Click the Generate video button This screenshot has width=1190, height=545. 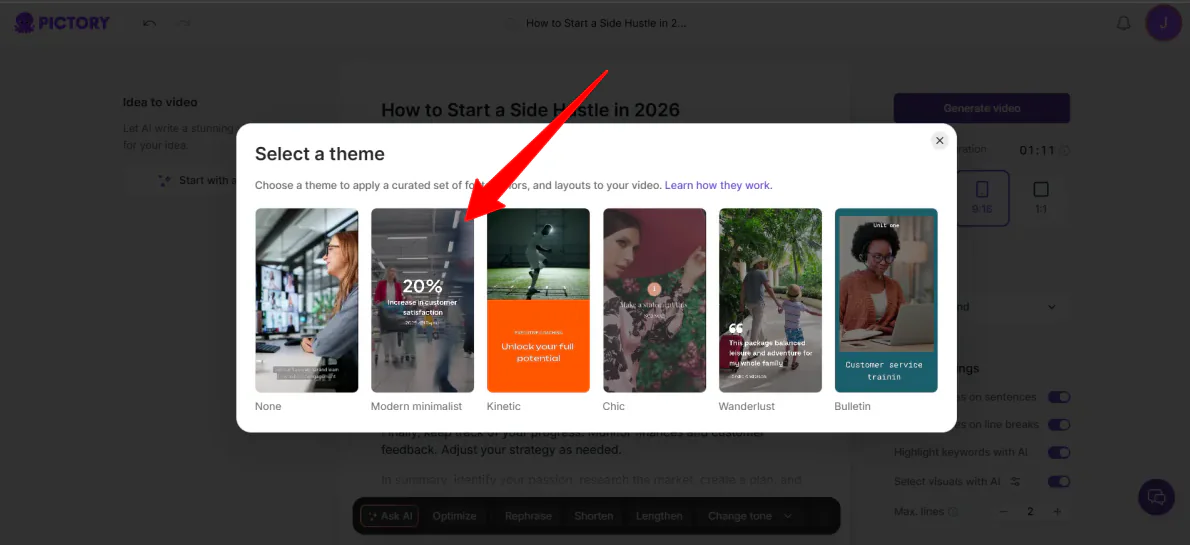click(x=981, y=108)
